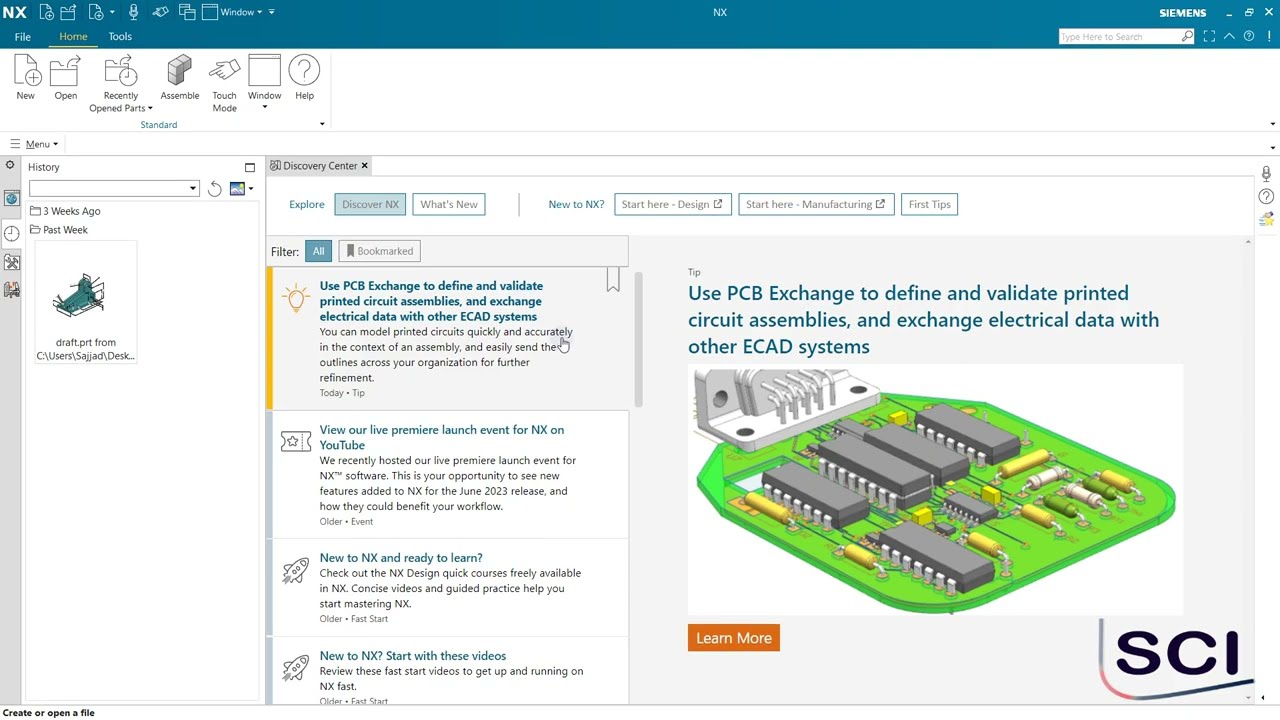Image resolution: width=1280 pixels, height=720 pixels.
Task: Click the touch mode hand icon in title bar
Action: 162,12
